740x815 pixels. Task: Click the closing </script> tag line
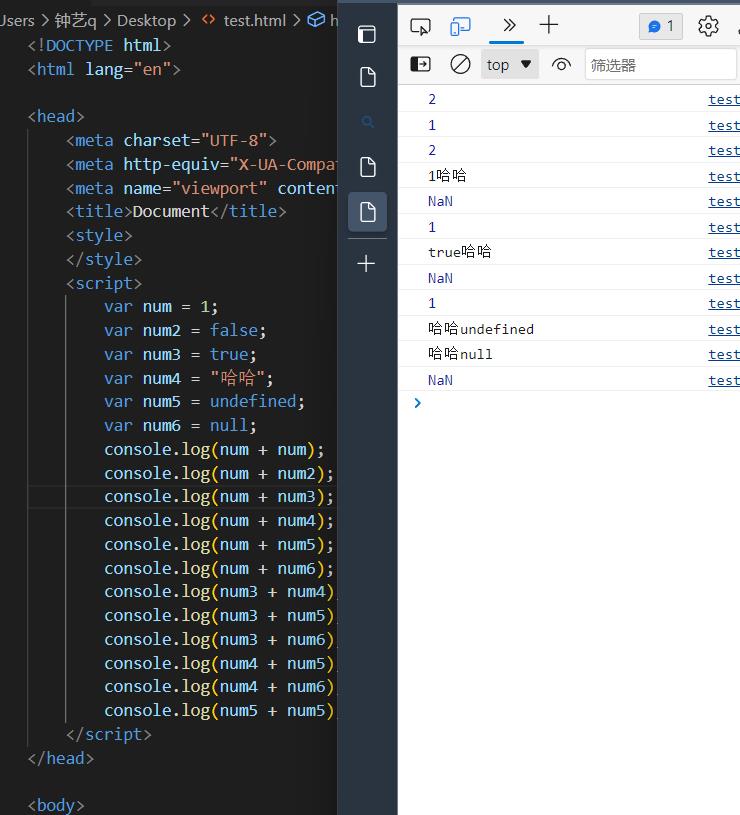pyautogui.click(x=109, y=734)
